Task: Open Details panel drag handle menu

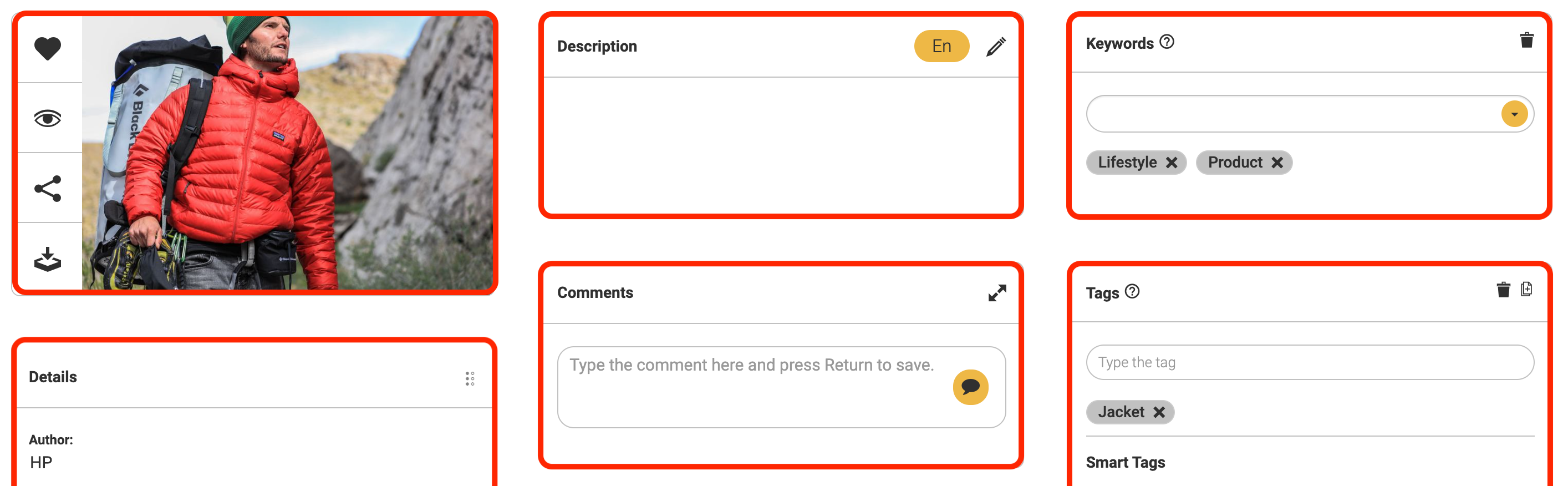Action: click(x=469, y=379)
